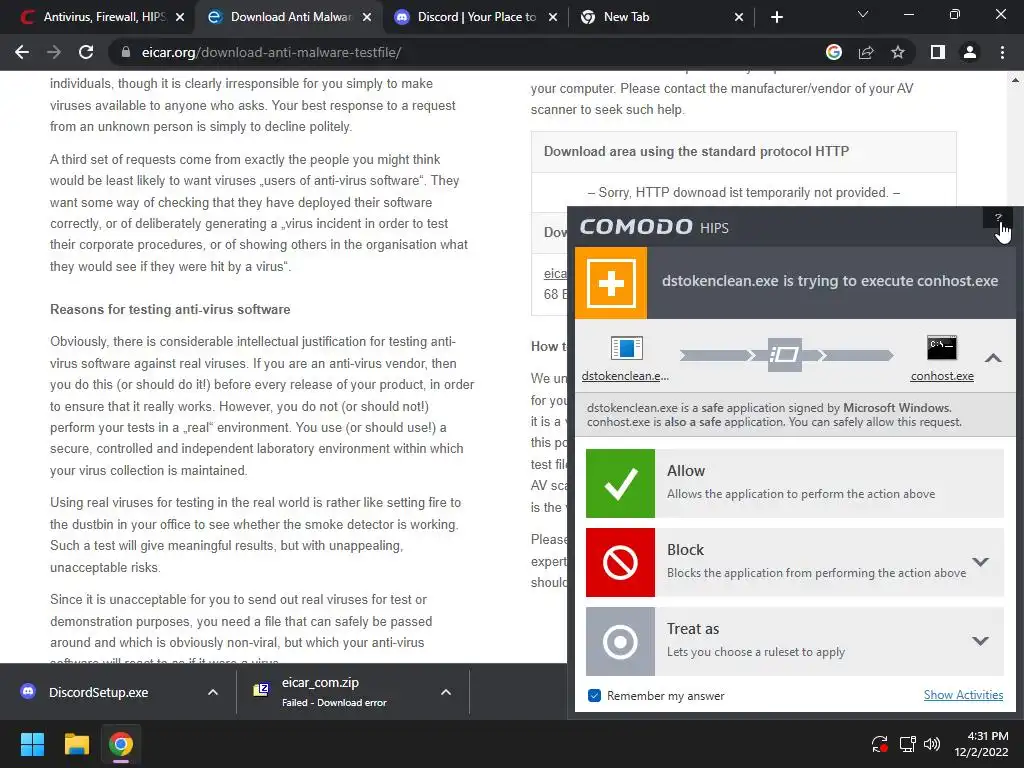Screen dimensions: 1024x768
Task: Click the conhost.exe process link
Action: click(942, 376)
